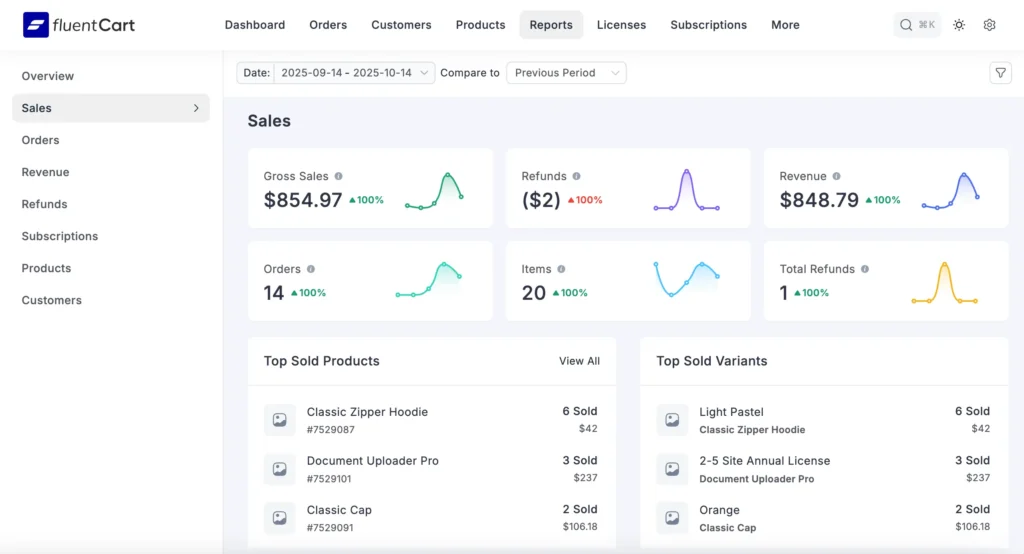Click the Refunds card info icon
This screenshot has height=554, width=1024.
click(577, 176)
